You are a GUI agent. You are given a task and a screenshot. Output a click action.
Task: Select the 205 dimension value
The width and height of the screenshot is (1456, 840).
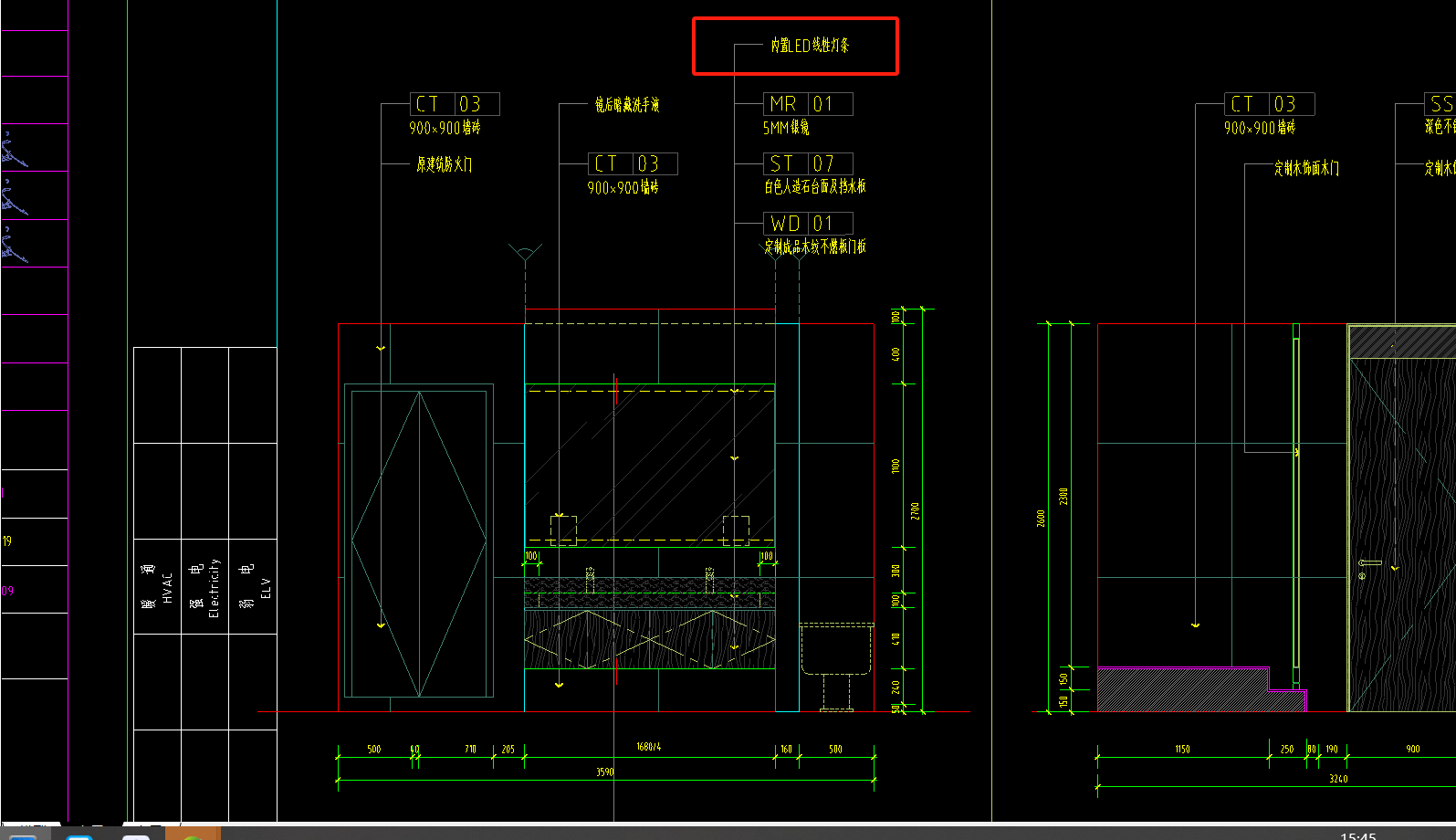click(508, 749)
